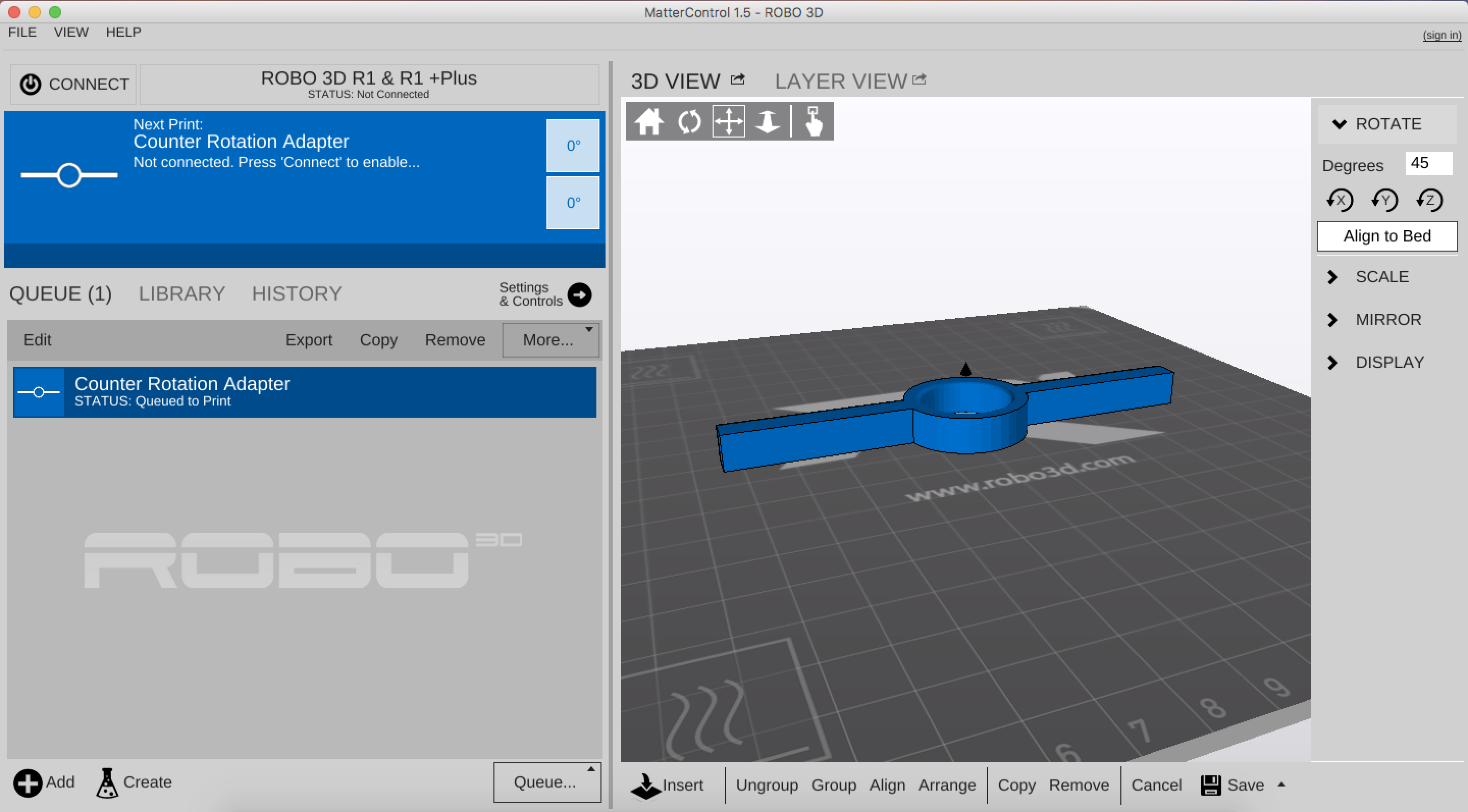Click the Align to Bed button
This screenshot has height=812, width=1468.
tap(1386, 236)
